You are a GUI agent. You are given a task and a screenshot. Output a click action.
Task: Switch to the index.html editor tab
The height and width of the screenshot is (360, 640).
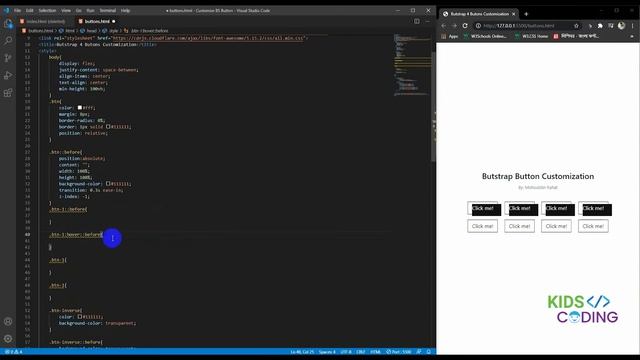click(x=45, y=21)
